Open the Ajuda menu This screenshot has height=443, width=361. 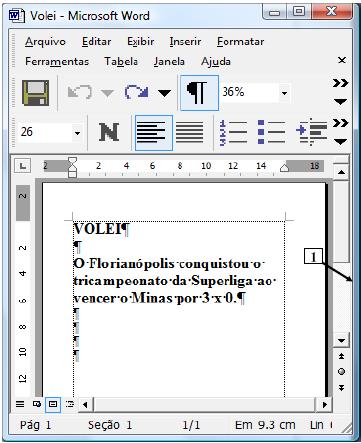(216, 62)
